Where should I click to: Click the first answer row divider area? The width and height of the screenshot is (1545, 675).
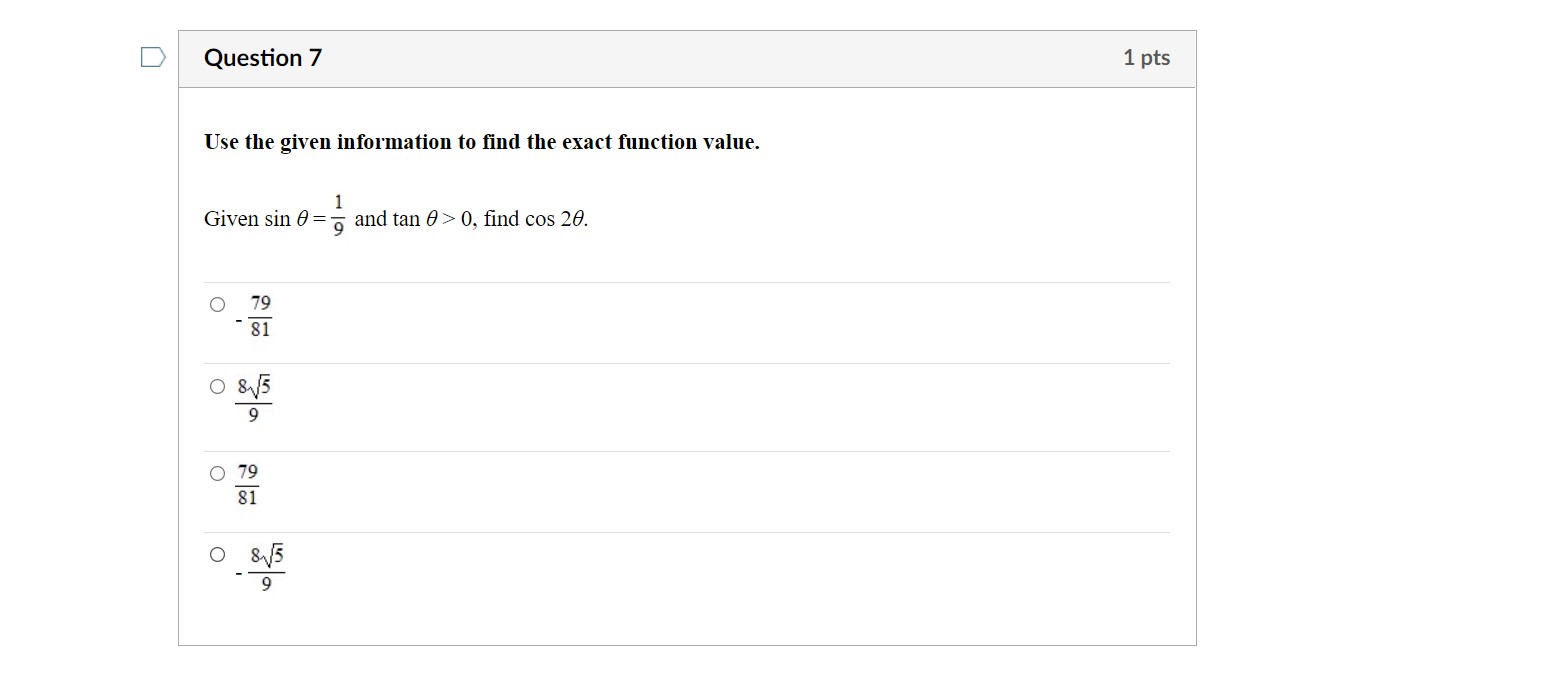coord(687,281)
